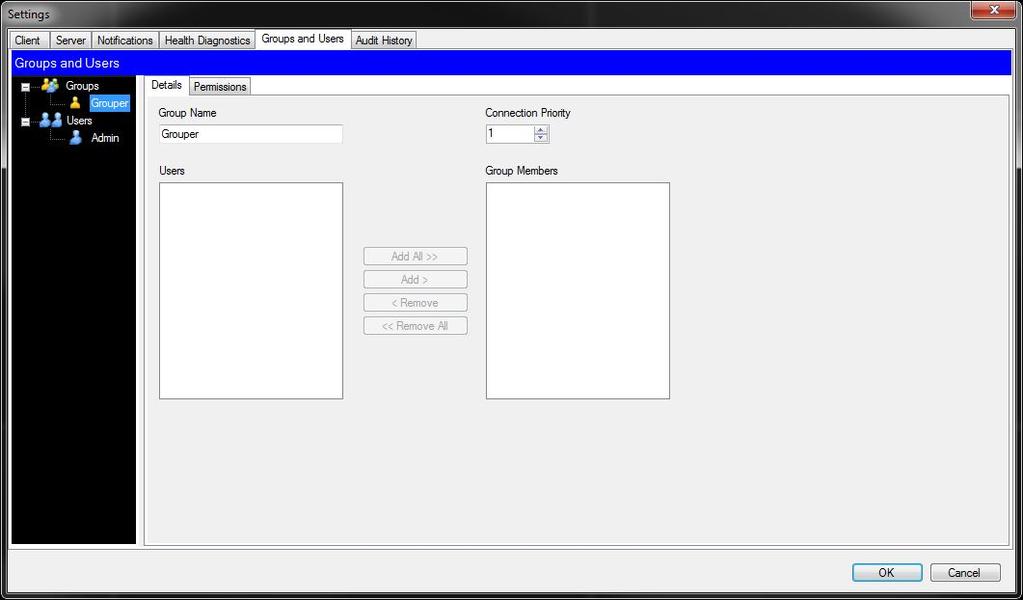Select the Groups tree label
1023x600 pixels.
tap(82, 85)
